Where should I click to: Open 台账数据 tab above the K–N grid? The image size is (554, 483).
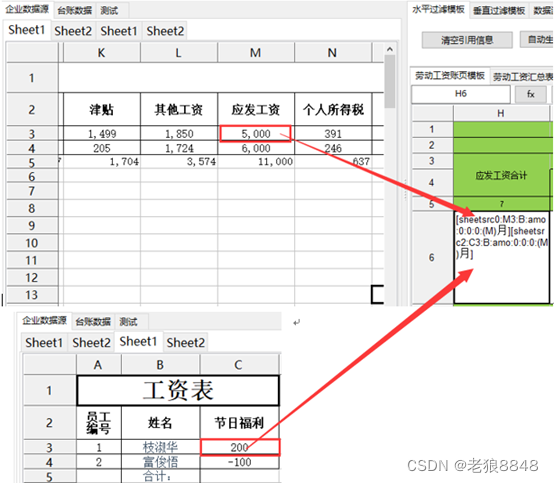(75, 11)
